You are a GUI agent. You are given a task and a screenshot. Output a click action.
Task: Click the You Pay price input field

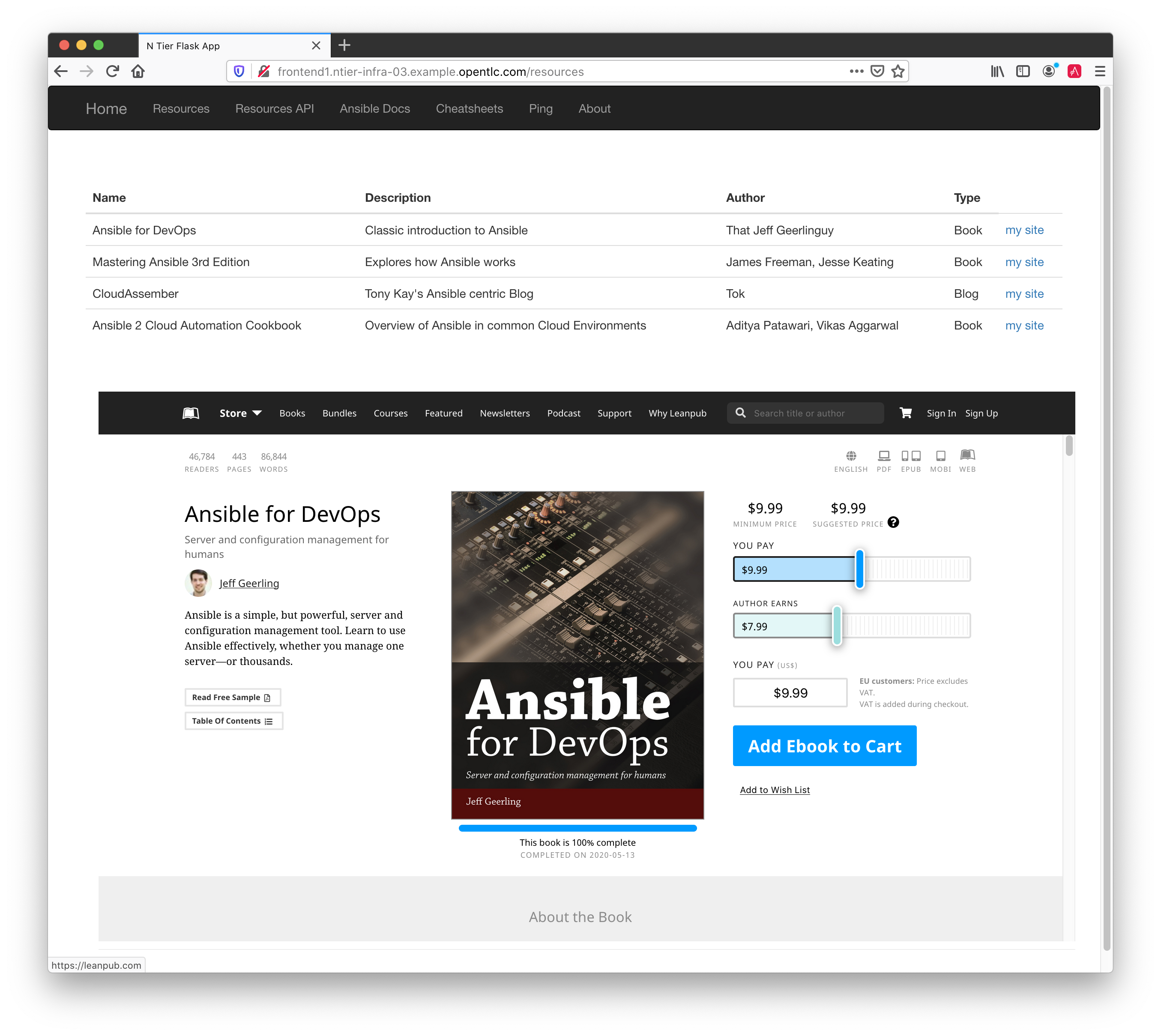(790, 693)
